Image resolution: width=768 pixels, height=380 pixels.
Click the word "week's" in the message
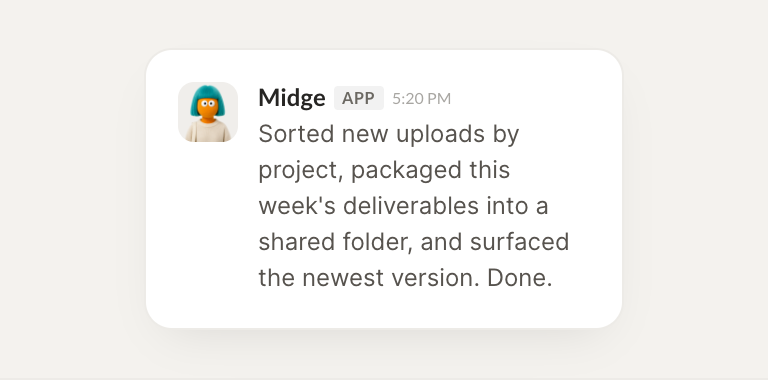tap(297, 206)
